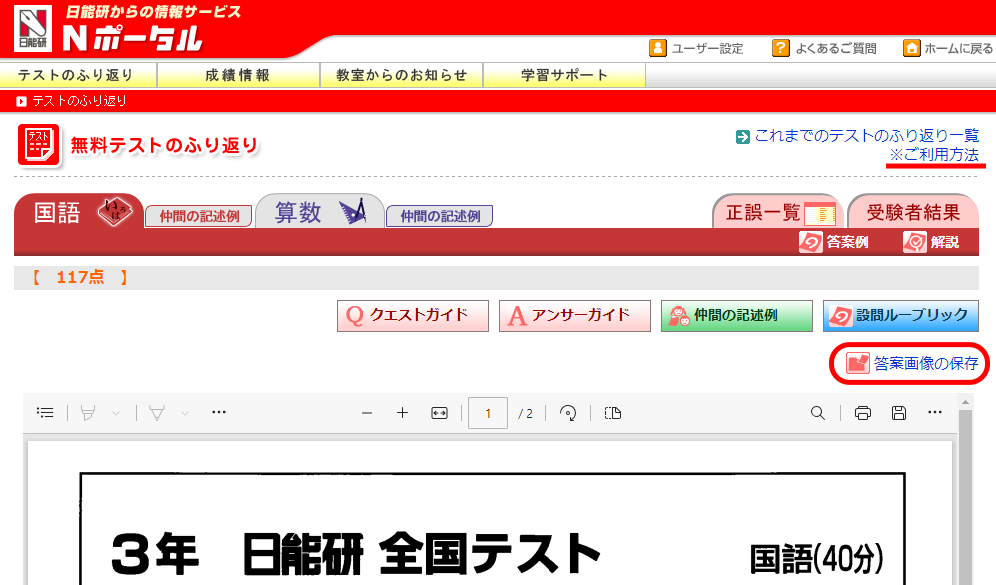Viewport: 996px width, 585px height.
Task: Zoom out with the minus icon
Action: 367,413
